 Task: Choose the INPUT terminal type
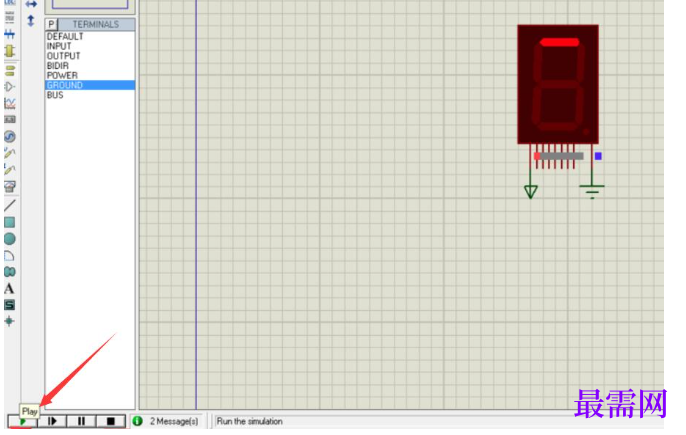(x=90, y=46)
